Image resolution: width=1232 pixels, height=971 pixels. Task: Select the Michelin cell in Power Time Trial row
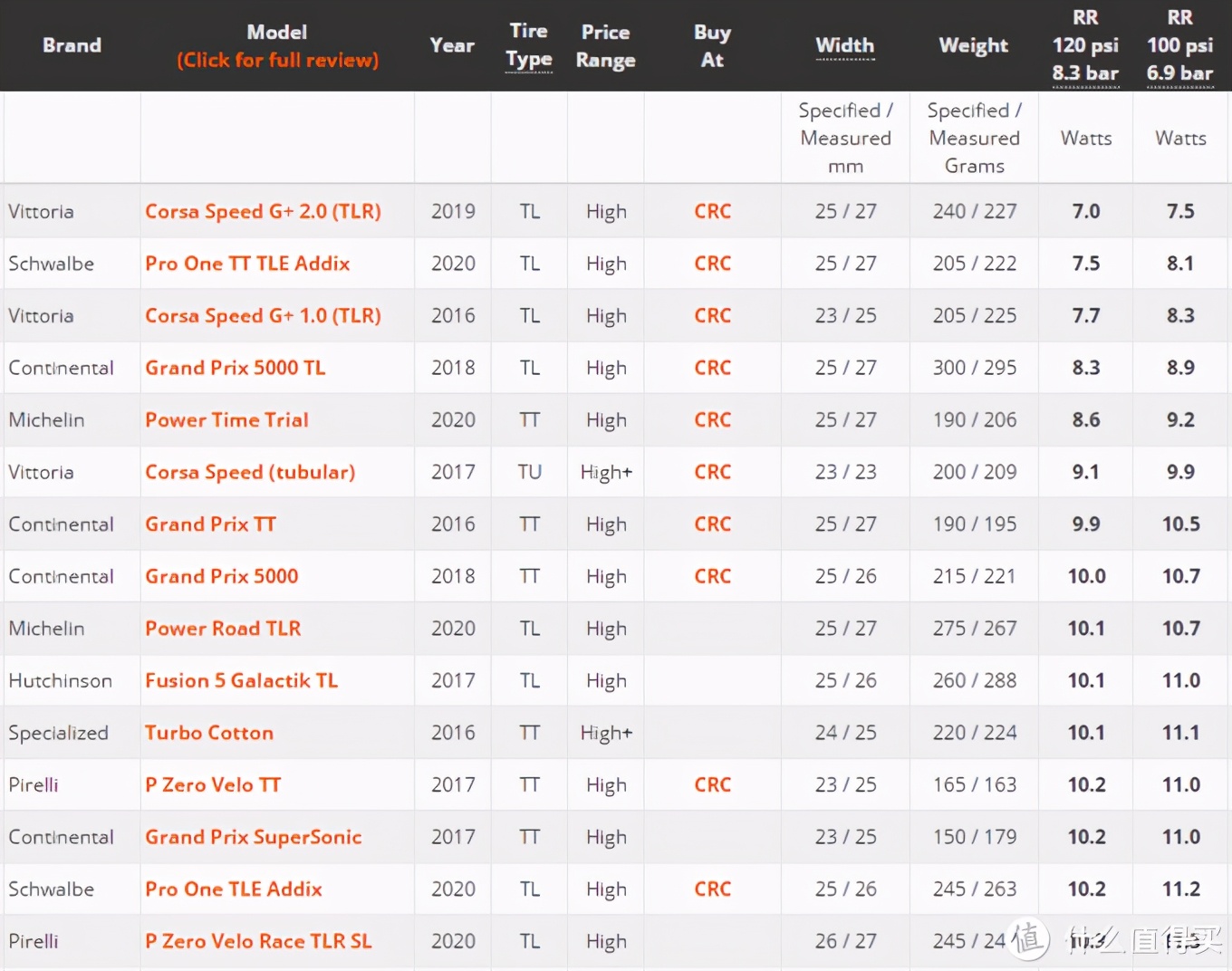[46, 419]
